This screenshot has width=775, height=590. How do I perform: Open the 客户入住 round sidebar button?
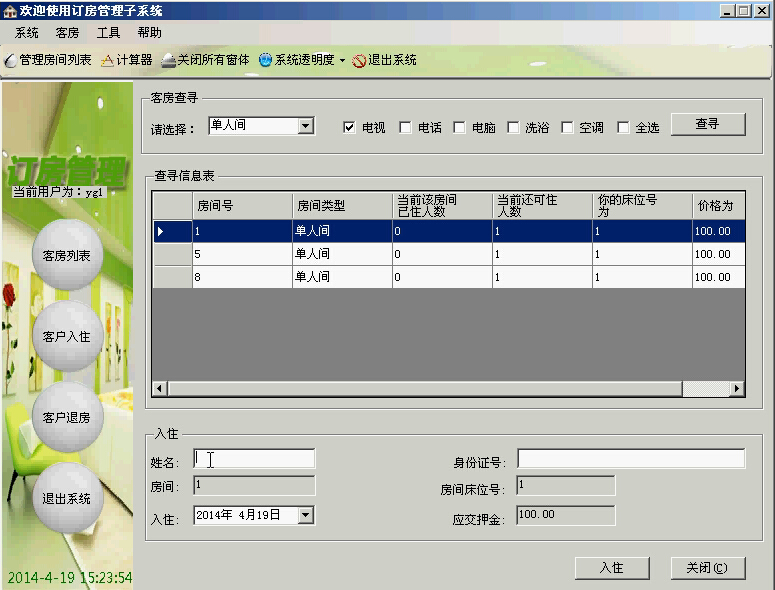tap(67, 336)
